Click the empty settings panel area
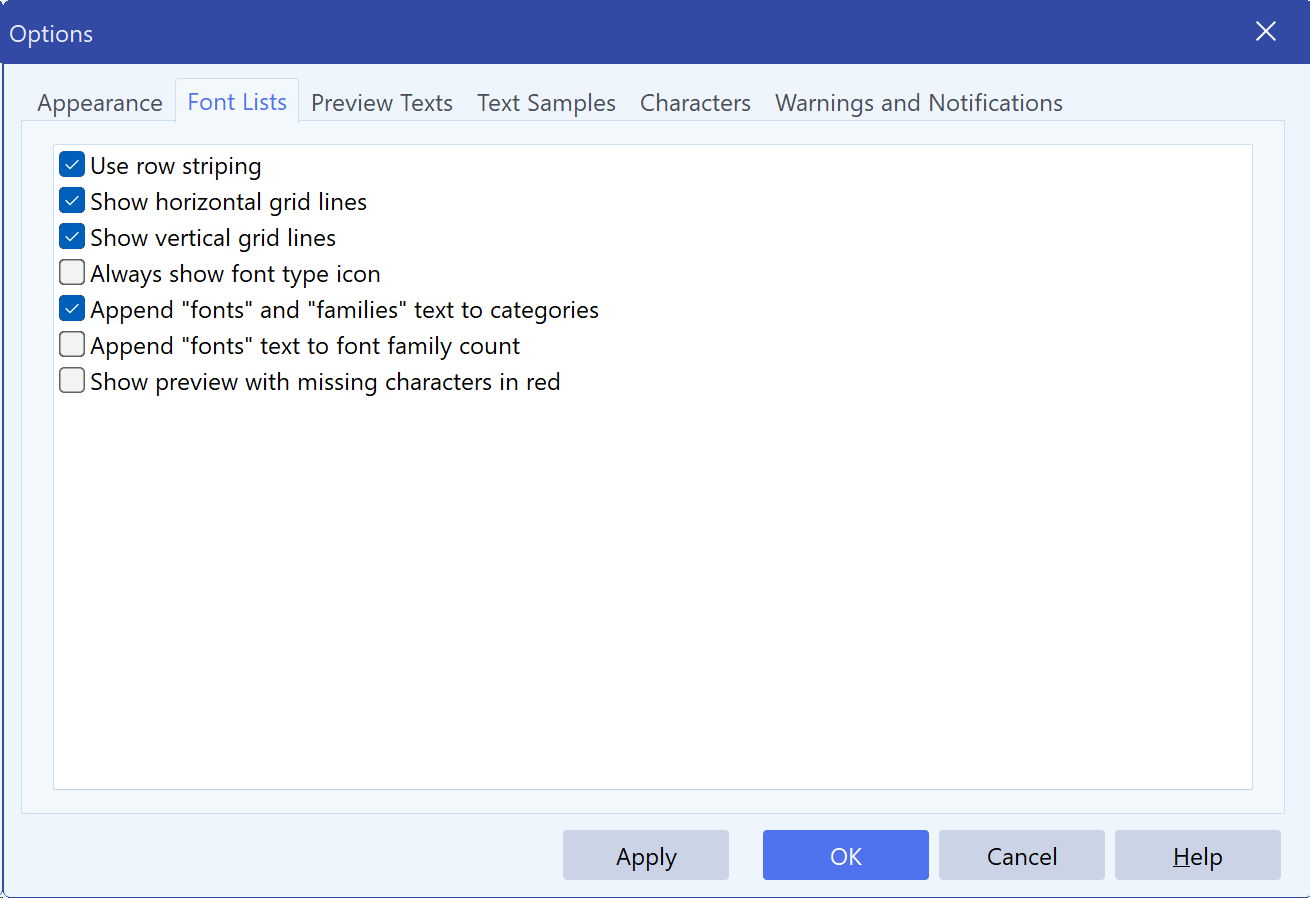The image size is (1310, 898). pos(650,600)
